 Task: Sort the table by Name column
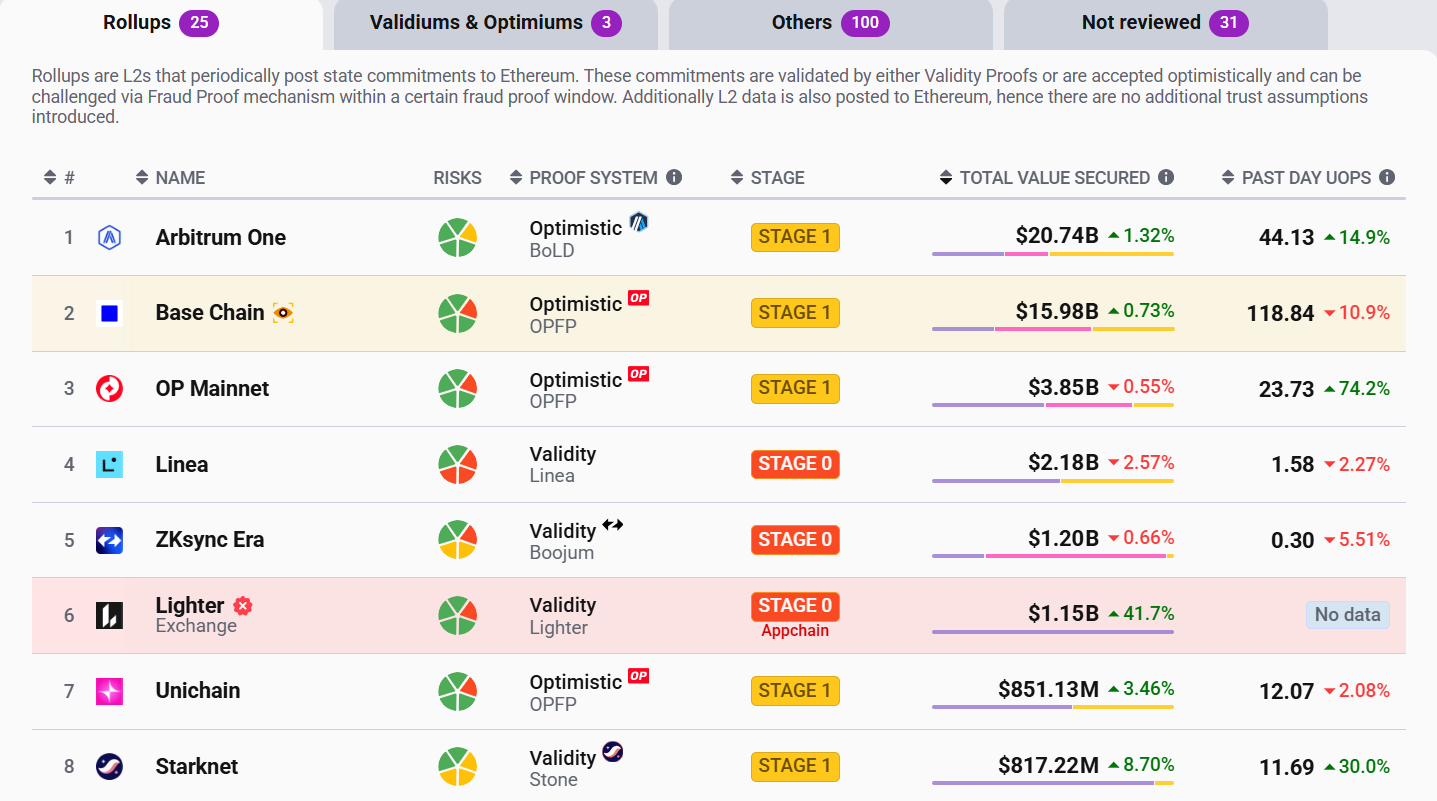[170, 178]
